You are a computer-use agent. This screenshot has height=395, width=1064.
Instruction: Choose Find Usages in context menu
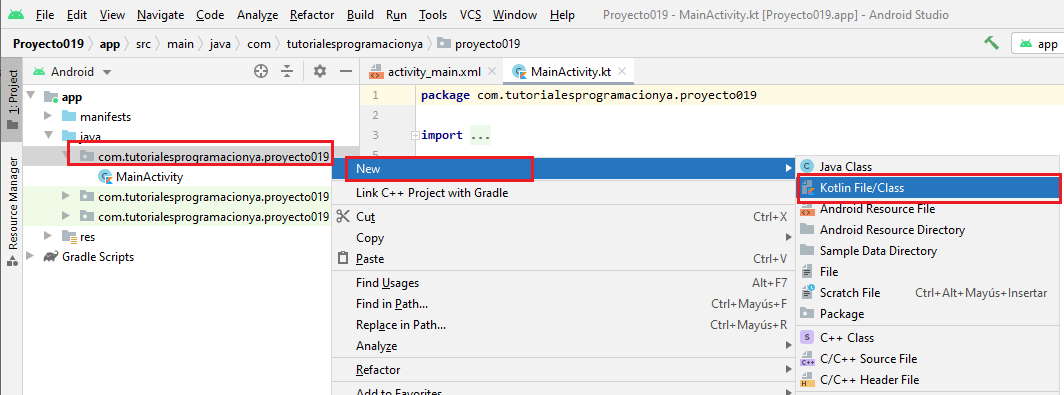563,282
